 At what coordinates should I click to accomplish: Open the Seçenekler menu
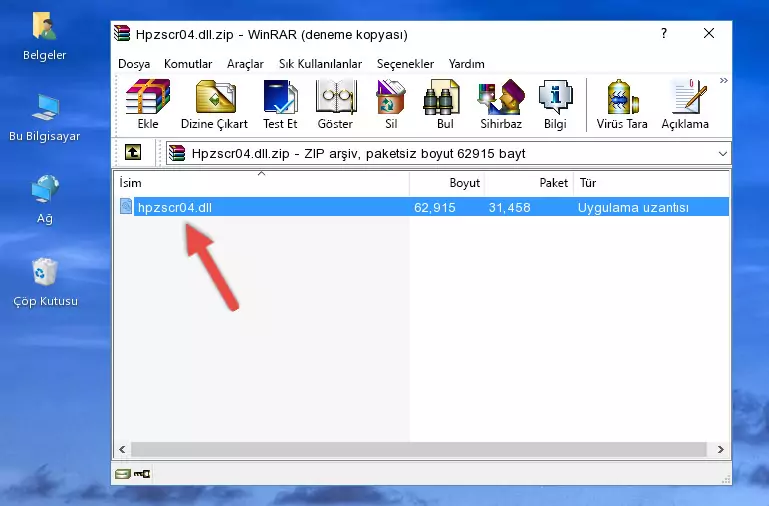click(405, 64)
